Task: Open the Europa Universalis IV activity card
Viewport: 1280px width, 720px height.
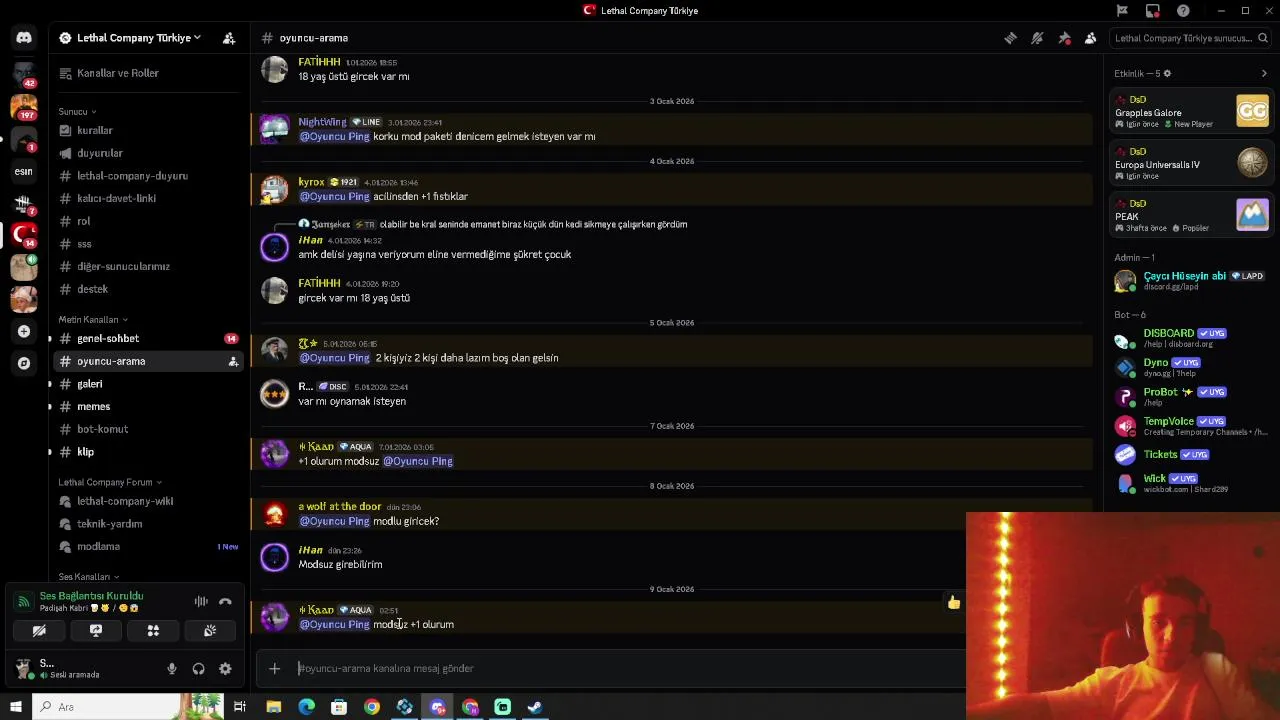Action: (1192, 163)
